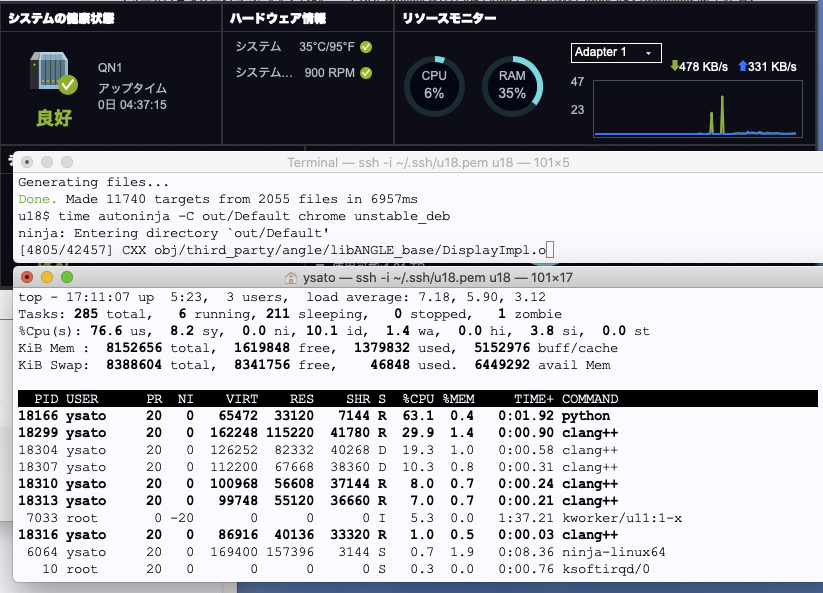The width and height of the screenshot is (823, 593).
Task: Click the 良好 health status label
Action: click(x=54, y=118)
